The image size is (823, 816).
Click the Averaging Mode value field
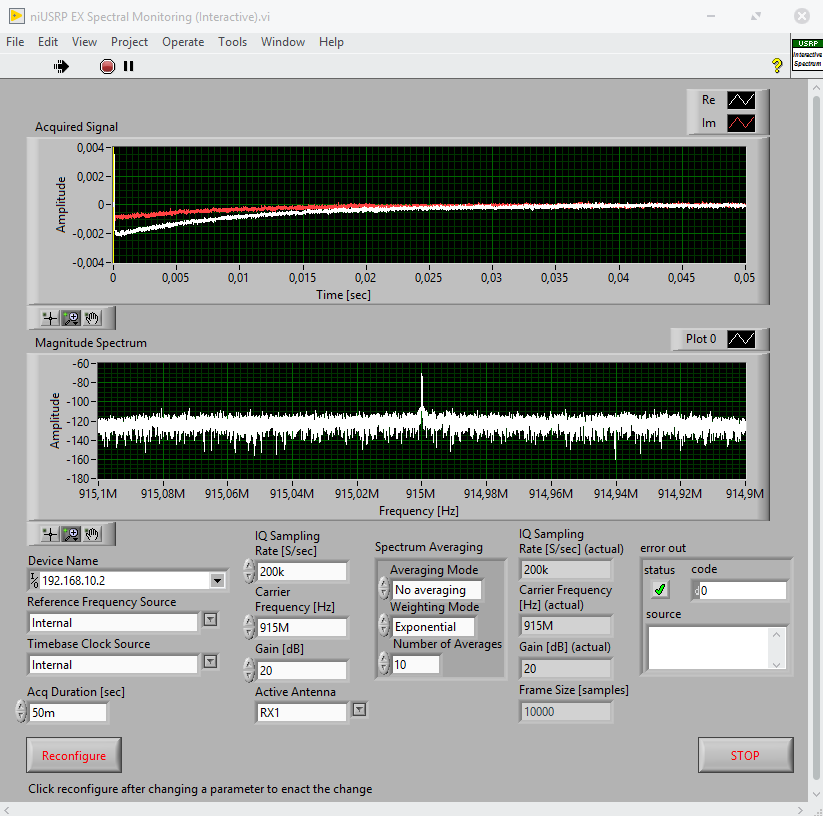click(x=437, y=590)
